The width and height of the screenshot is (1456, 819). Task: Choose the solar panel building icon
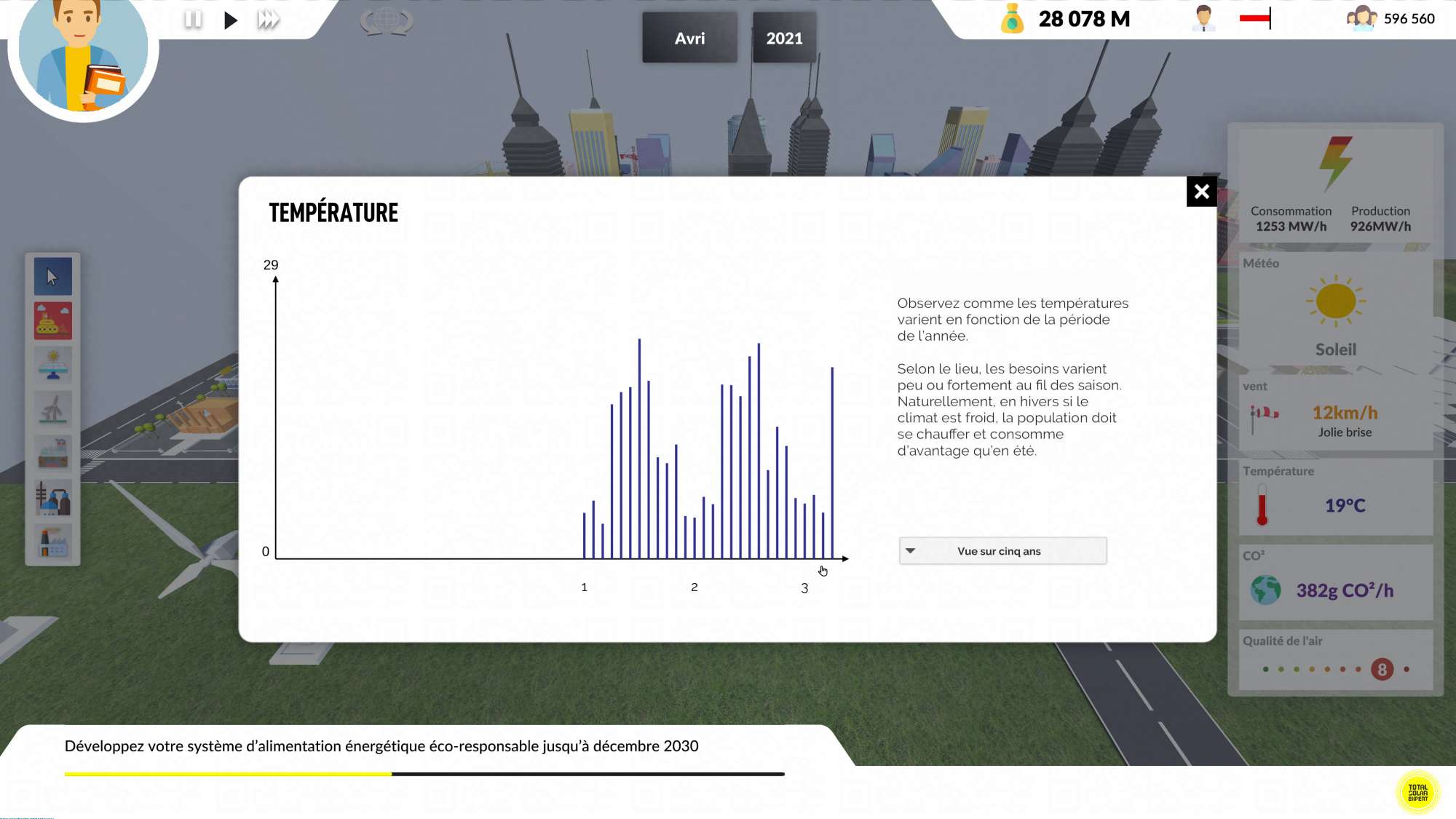coord(52,365)
